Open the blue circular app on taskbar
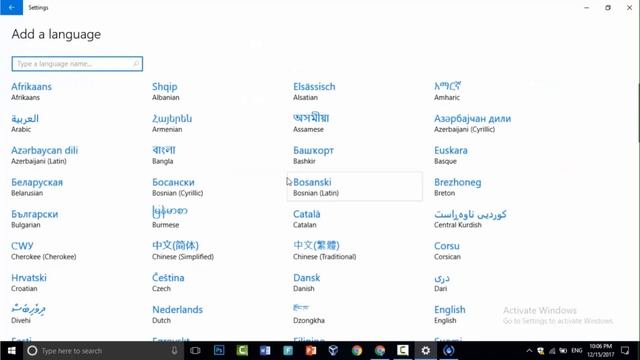This screenshot has width=640, height=360. 448,350
